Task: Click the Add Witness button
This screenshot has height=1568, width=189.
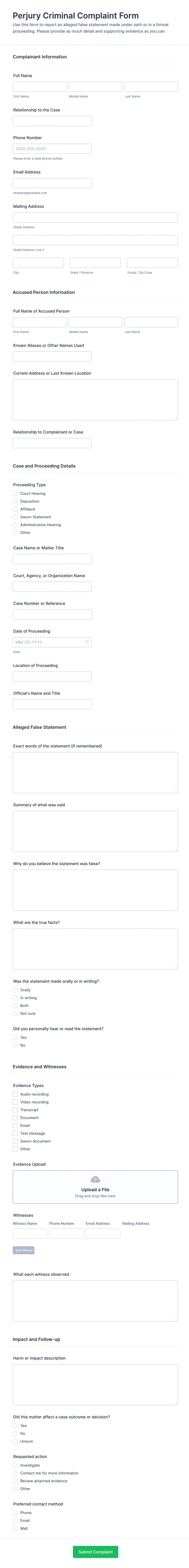Action: click(x=24, y=1250)
